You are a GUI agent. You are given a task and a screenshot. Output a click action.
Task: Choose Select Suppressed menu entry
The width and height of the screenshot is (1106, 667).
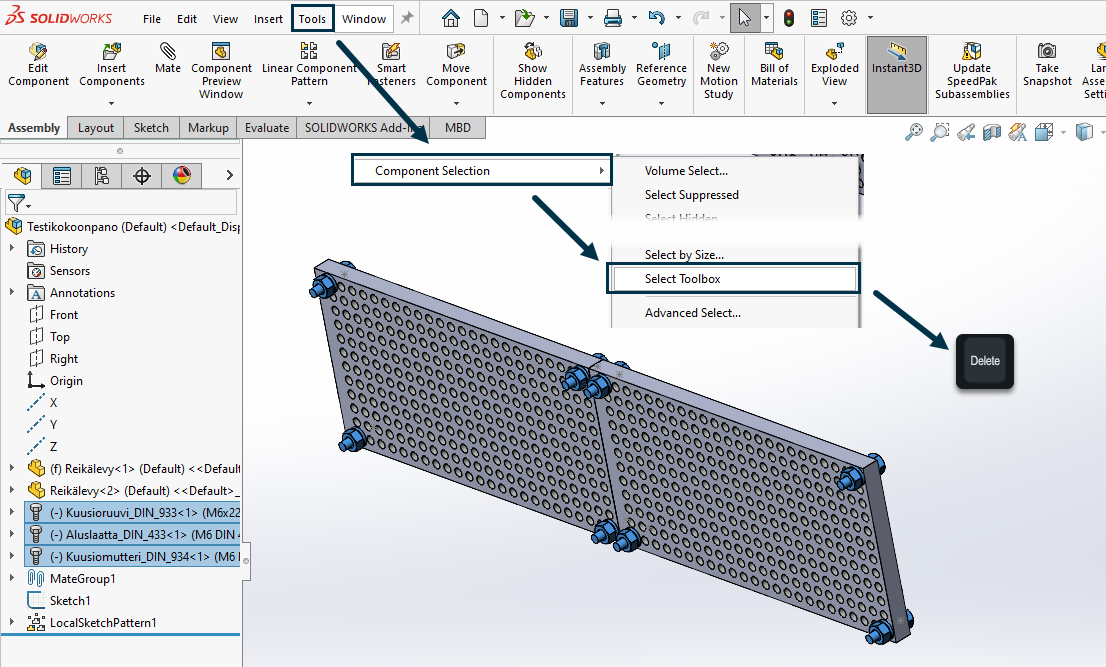pos(692,195)
